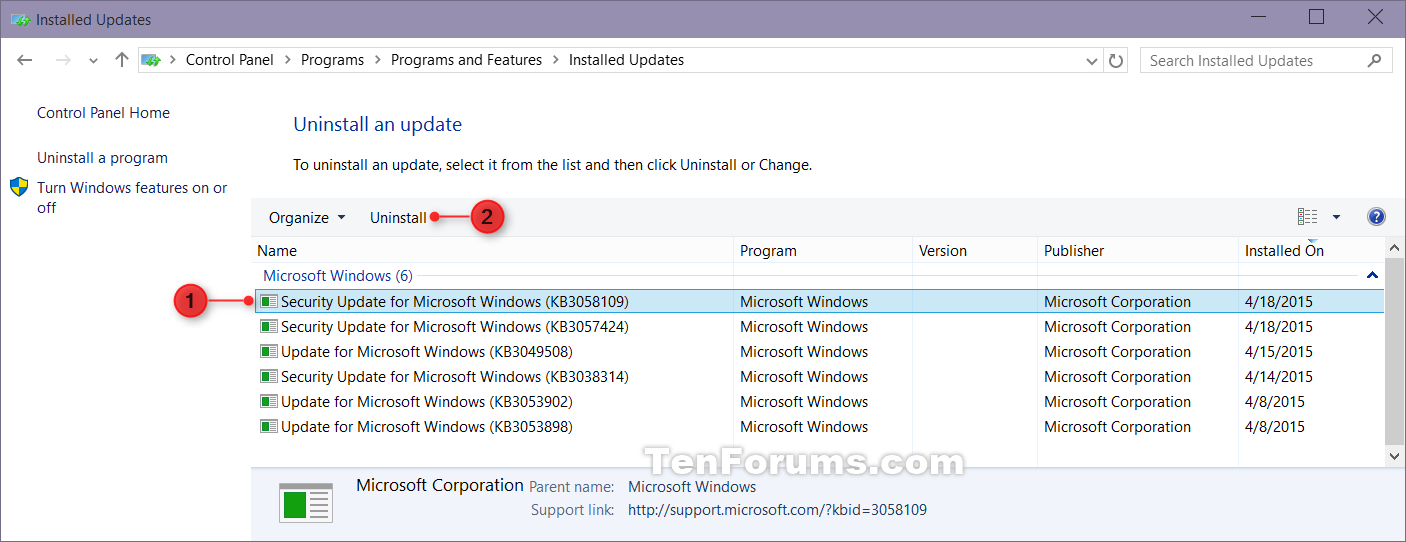
Task: Select Update for Microsoft Windows KB3049508
Action: tap(819, 351)
